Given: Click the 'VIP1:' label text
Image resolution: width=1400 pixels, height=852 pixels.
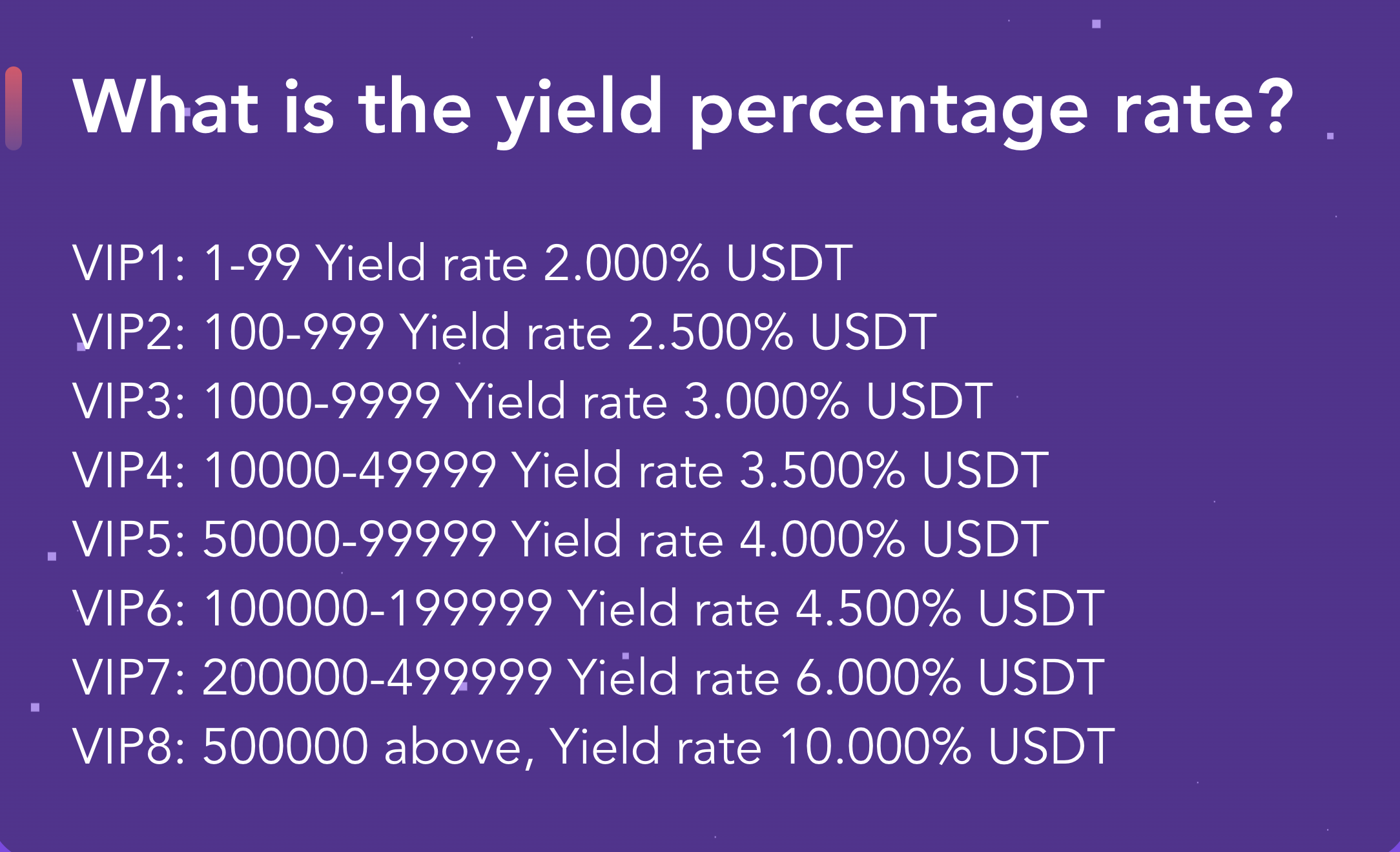Looking at the screenshot, I should point(129,263).
